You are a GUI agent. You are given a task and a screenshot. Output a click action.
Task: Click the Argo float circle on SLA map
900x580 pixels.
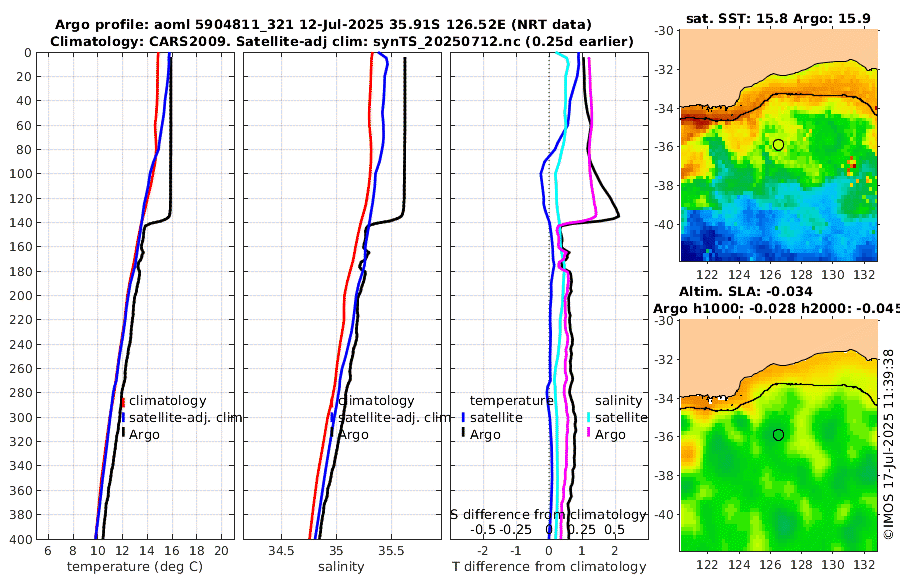(x=778, y=435)
